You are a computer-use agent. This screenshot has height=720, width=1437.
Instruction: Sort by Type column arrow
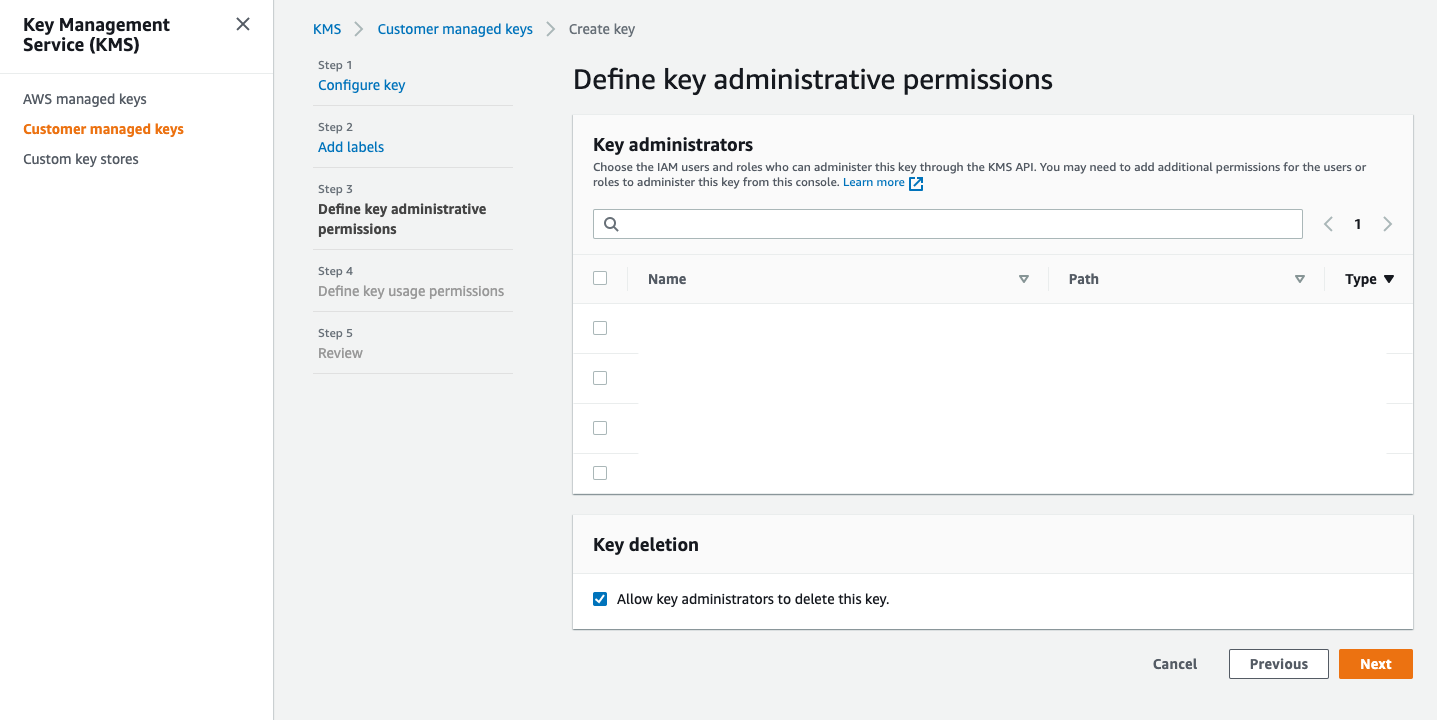click(x=1389, y=279)
